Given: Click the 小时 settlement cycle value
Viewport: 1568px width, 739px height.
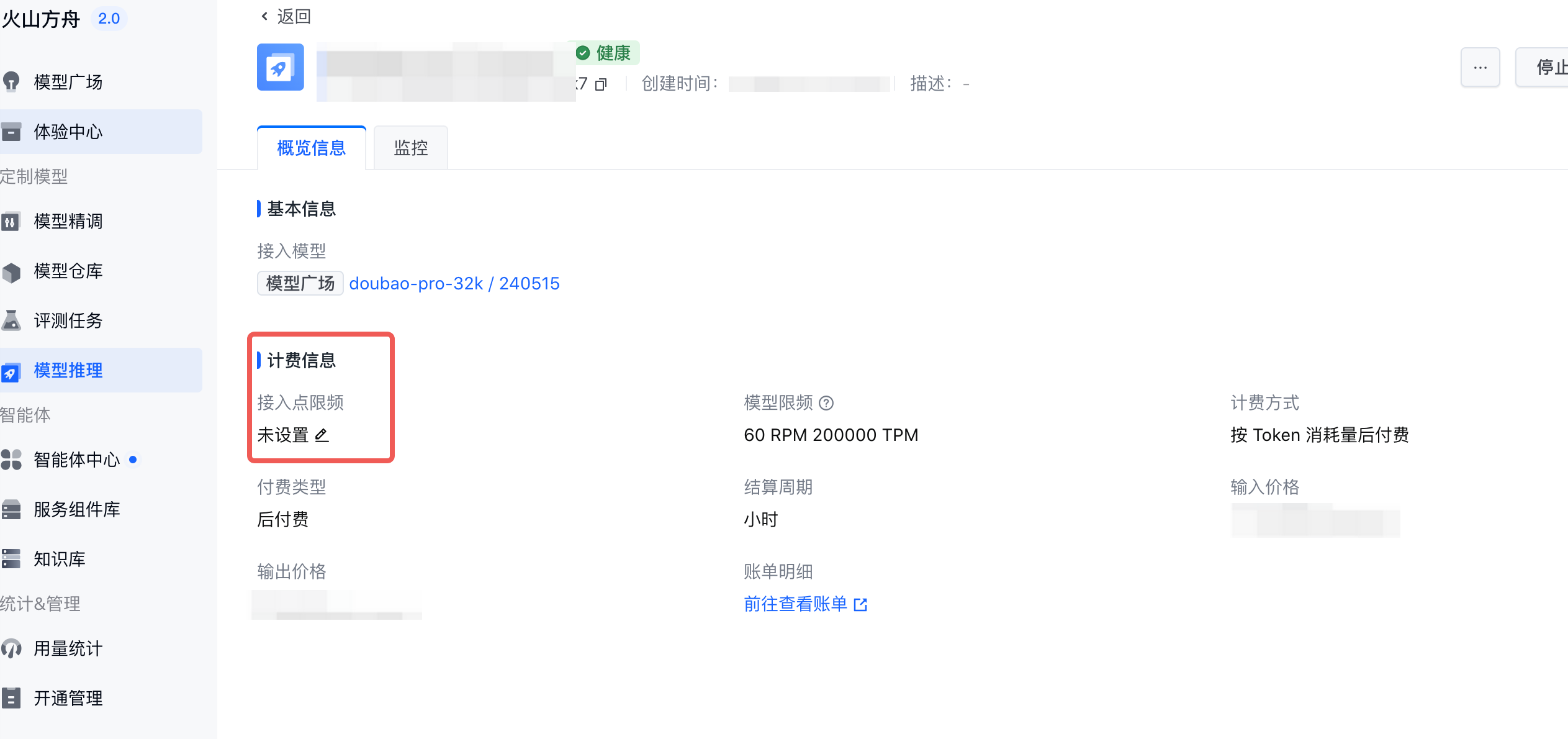Looking at the screenshot, I should 761,520.
